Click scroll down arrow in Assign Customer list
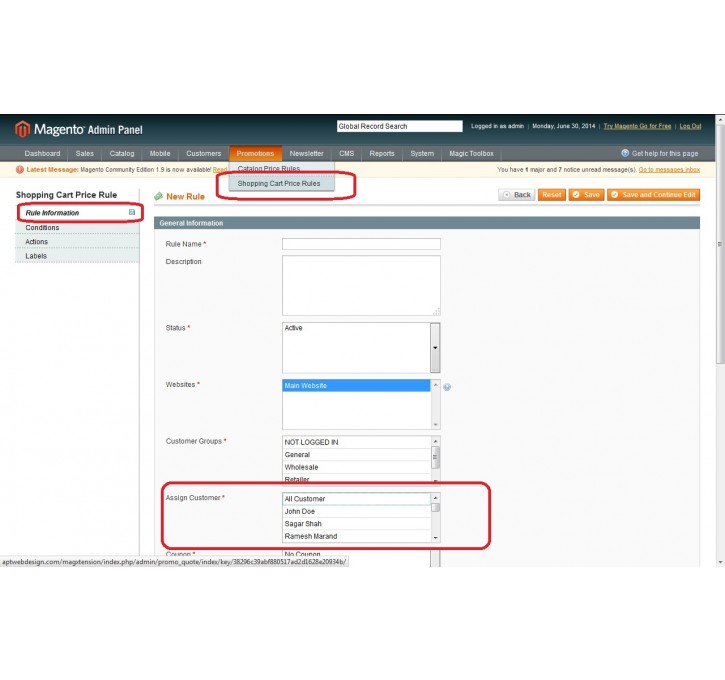 tap(435, 538)
